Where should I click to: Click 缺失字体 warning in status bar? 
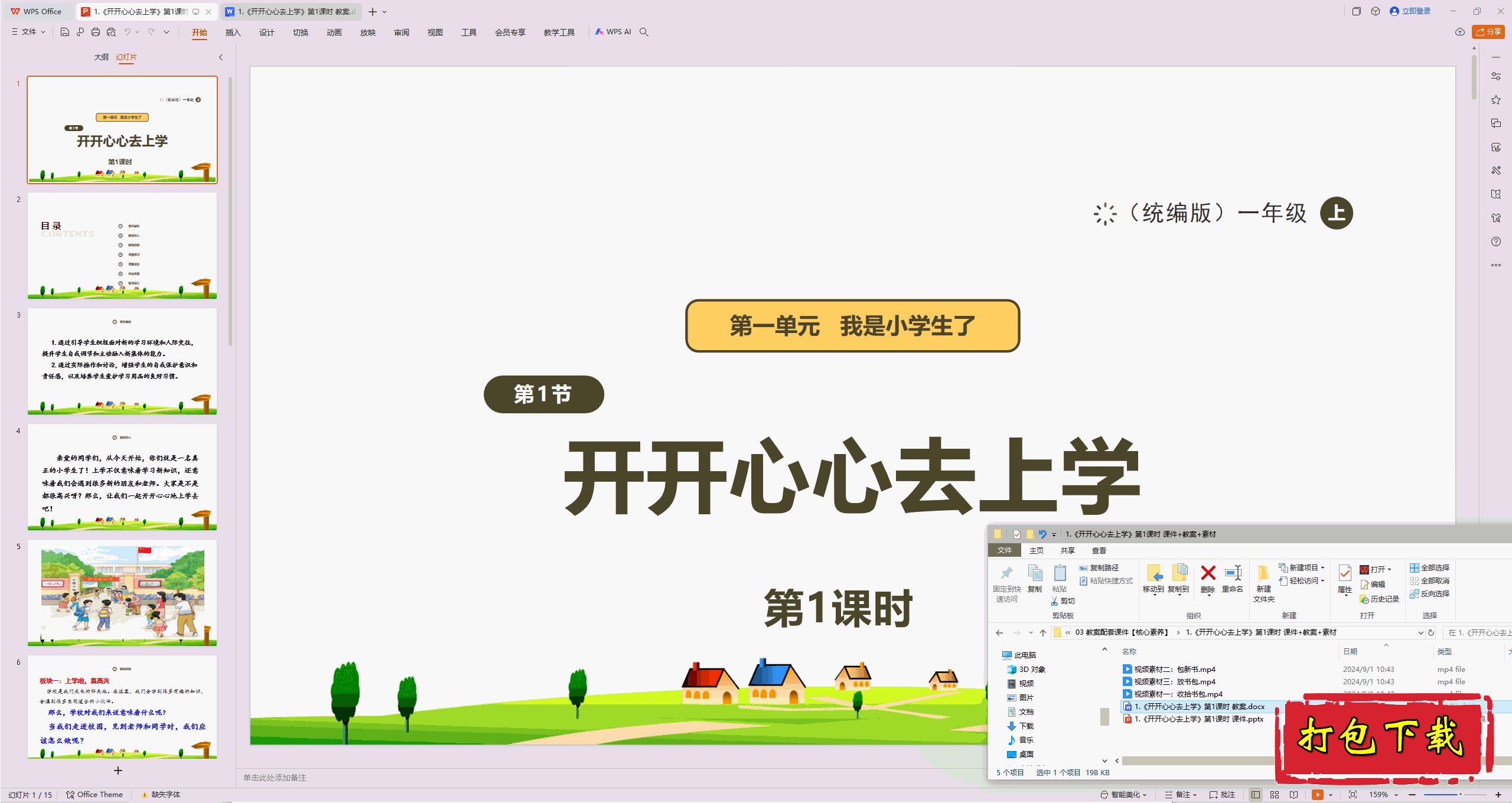click(161, 795)
